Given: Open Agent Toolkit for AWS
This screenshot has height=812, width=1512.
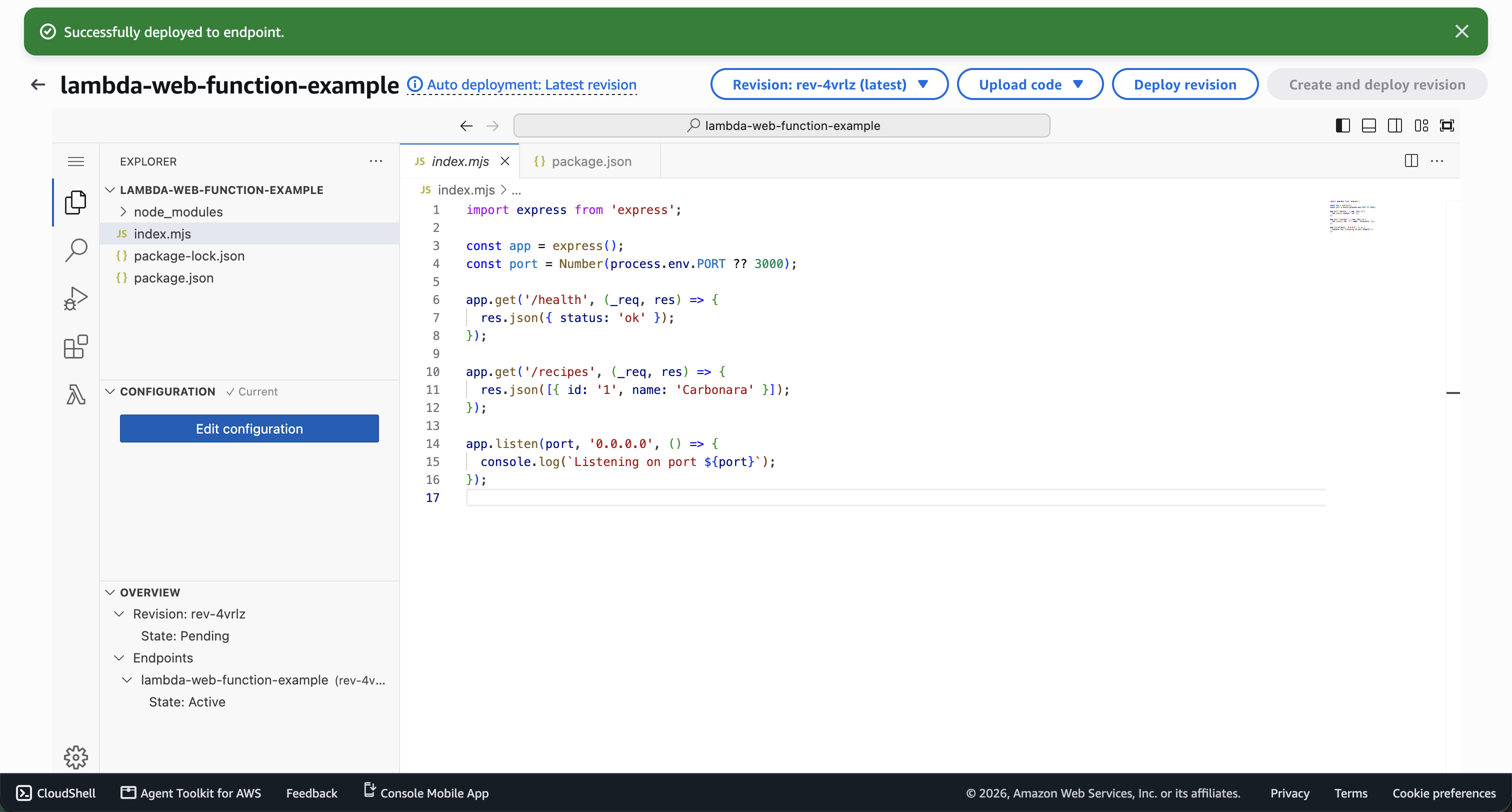Looking at the screenshot, I should pyautogui.click(x=191, y=793).
